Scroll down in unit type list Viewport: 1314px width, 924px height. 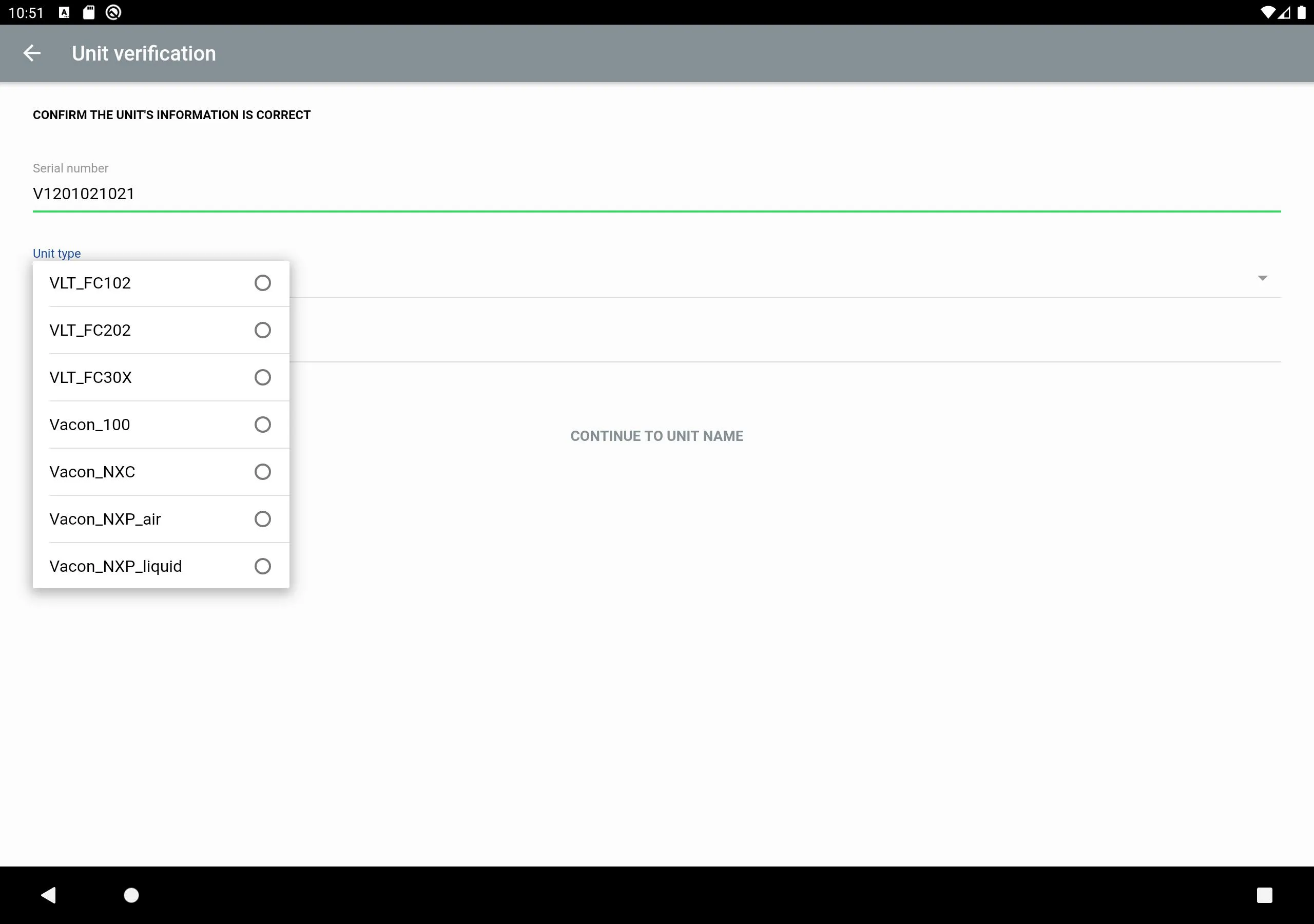click(x=160, y=565)
